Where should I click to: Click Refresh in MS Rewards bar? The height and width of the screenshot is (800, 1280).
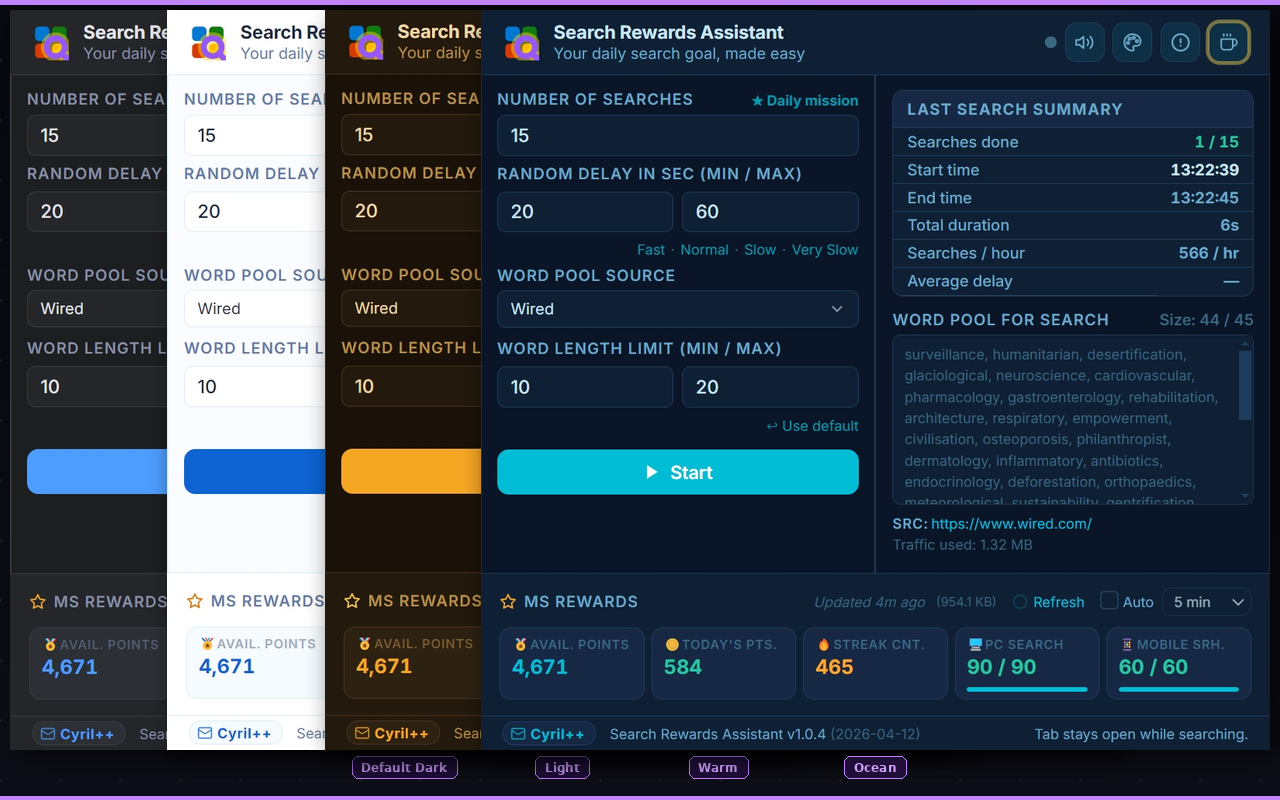click(x=1048, y=602)
